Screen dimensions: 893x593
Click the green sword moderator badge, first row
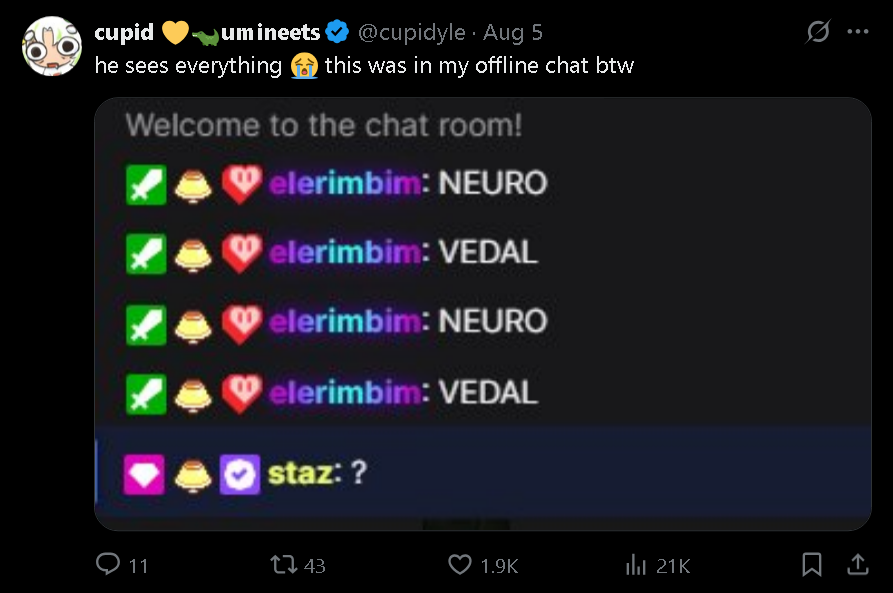click(x=144, y=184)
